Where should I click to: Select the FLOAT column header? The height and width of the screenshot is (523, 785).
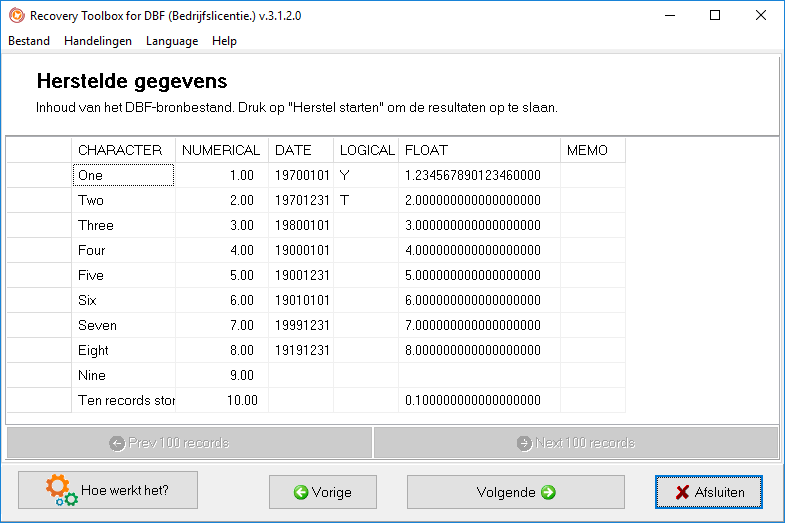click(479, 150)
